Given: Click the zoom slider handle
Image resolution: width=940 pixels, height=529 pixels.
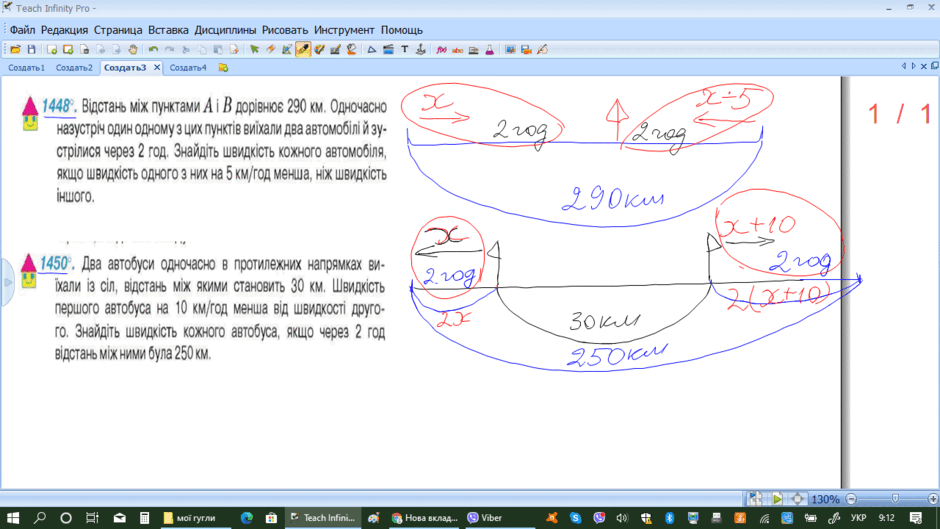Looking at the screenshot, I should click(895, 499).
